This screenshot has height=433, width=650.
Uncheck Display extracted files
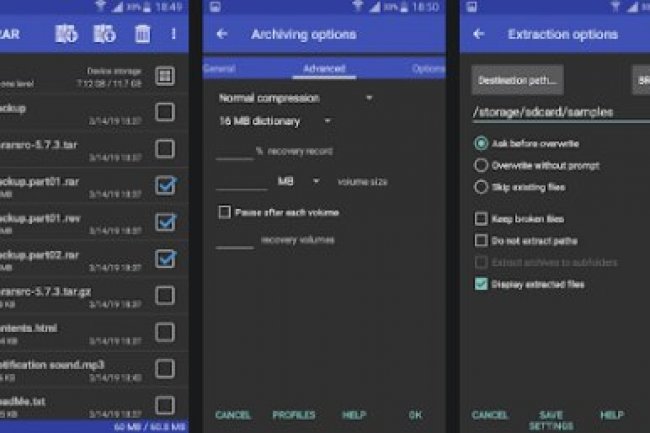point(481,284)
